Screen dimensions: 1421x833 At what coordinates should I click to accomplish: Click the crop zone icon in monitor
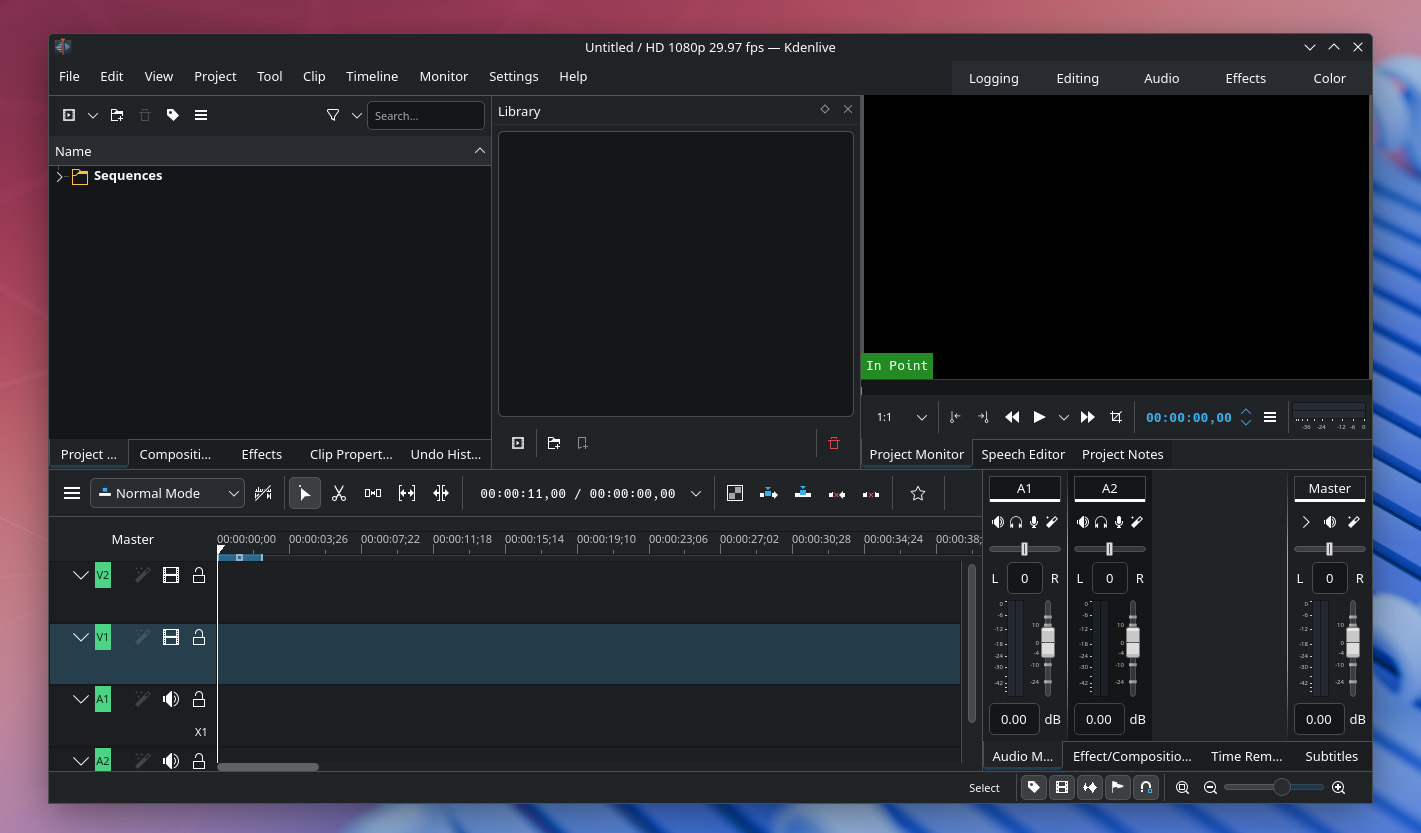[1116, 417]
